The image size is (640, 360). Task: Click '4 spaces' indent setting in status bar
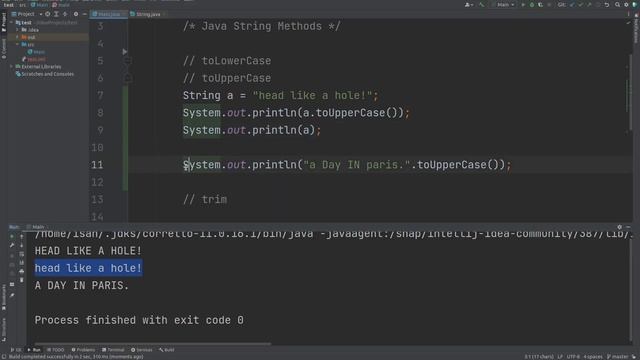tap(593, 357)
